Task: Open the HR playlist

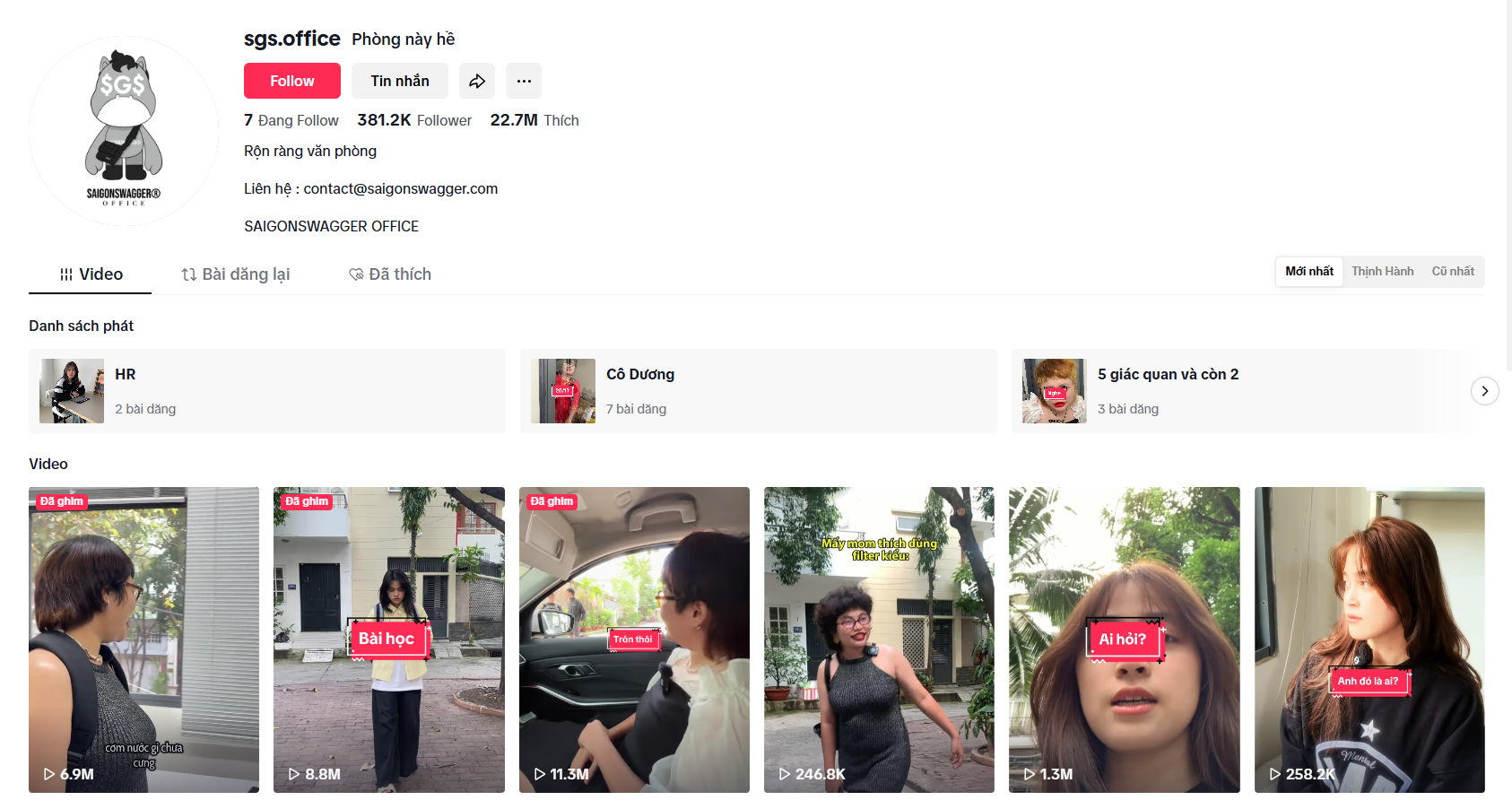Action: tap(267, 391)
